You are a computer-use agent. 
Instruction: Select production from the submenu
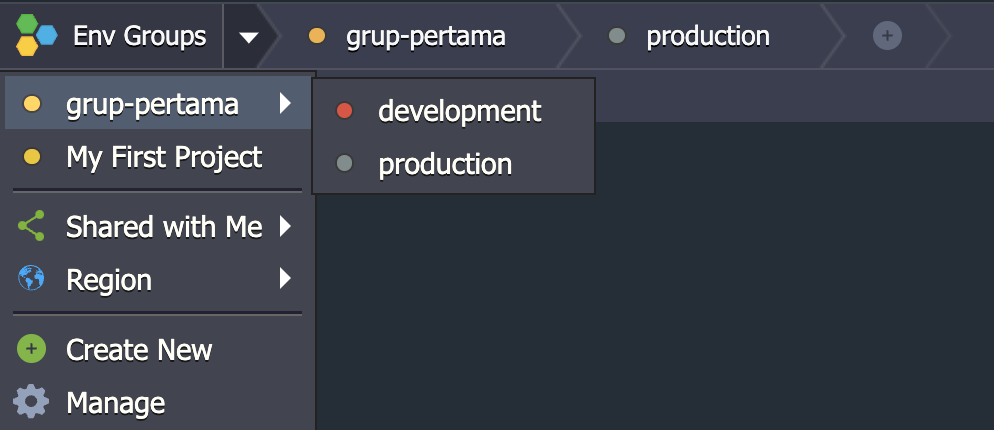453,164
